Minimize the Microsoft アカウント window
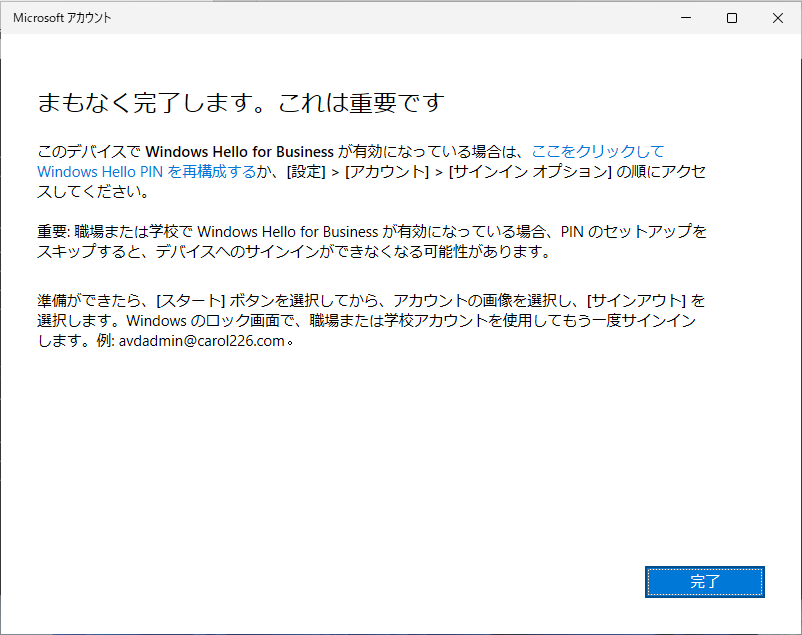 tap(686, 18)
